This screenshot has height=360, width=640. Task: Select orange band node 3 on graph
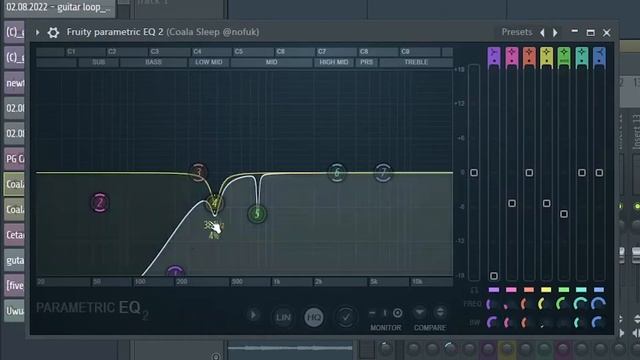199,172
